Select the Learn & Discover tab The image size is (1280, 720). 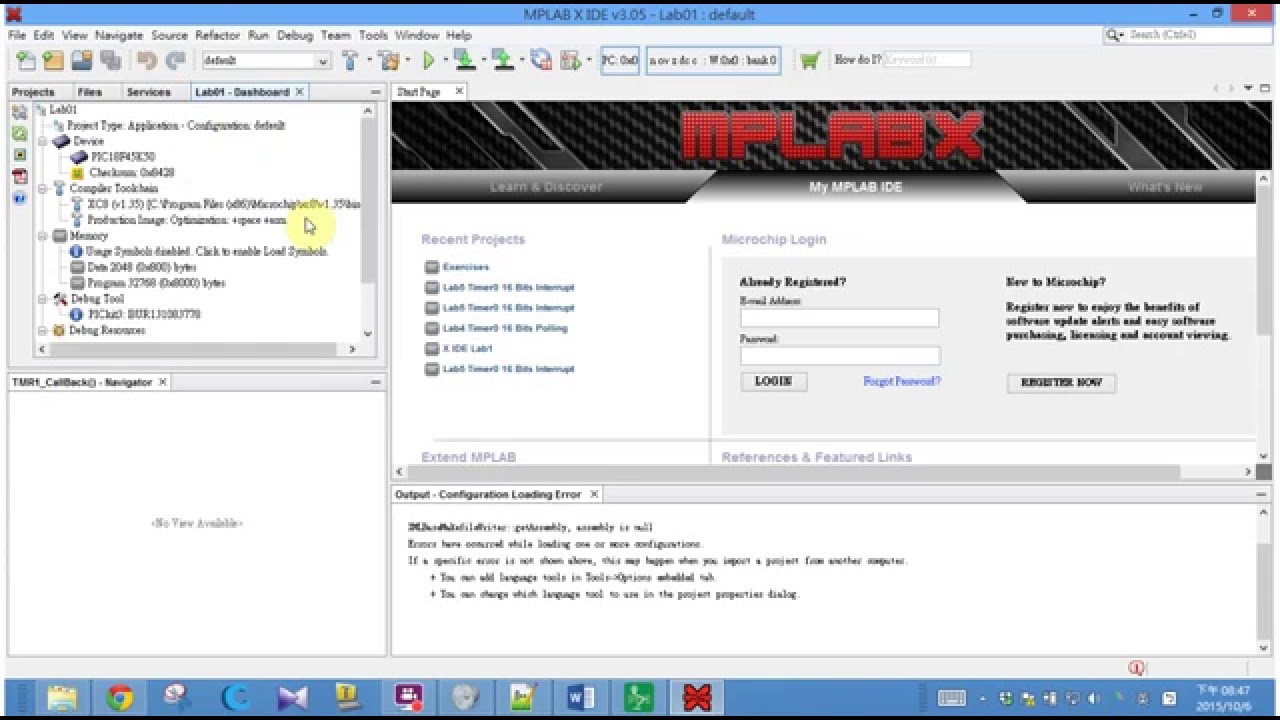click(x=546, y=187)
